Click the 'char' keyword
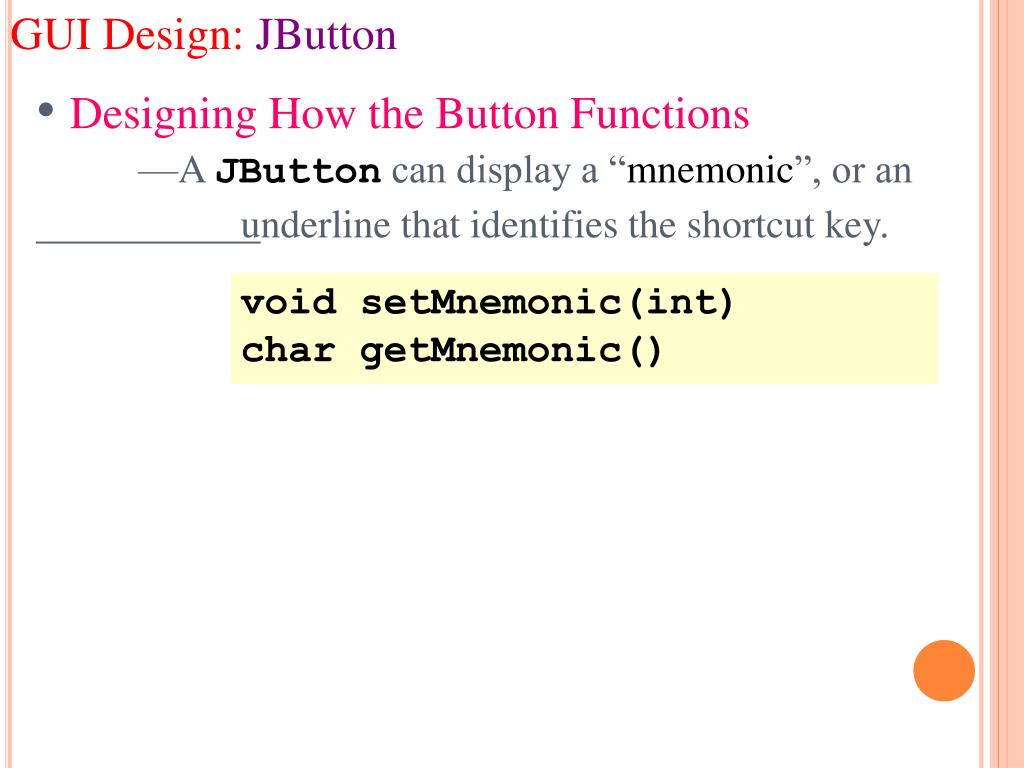This screenshot has height=768, width=1024. [288, 351]
